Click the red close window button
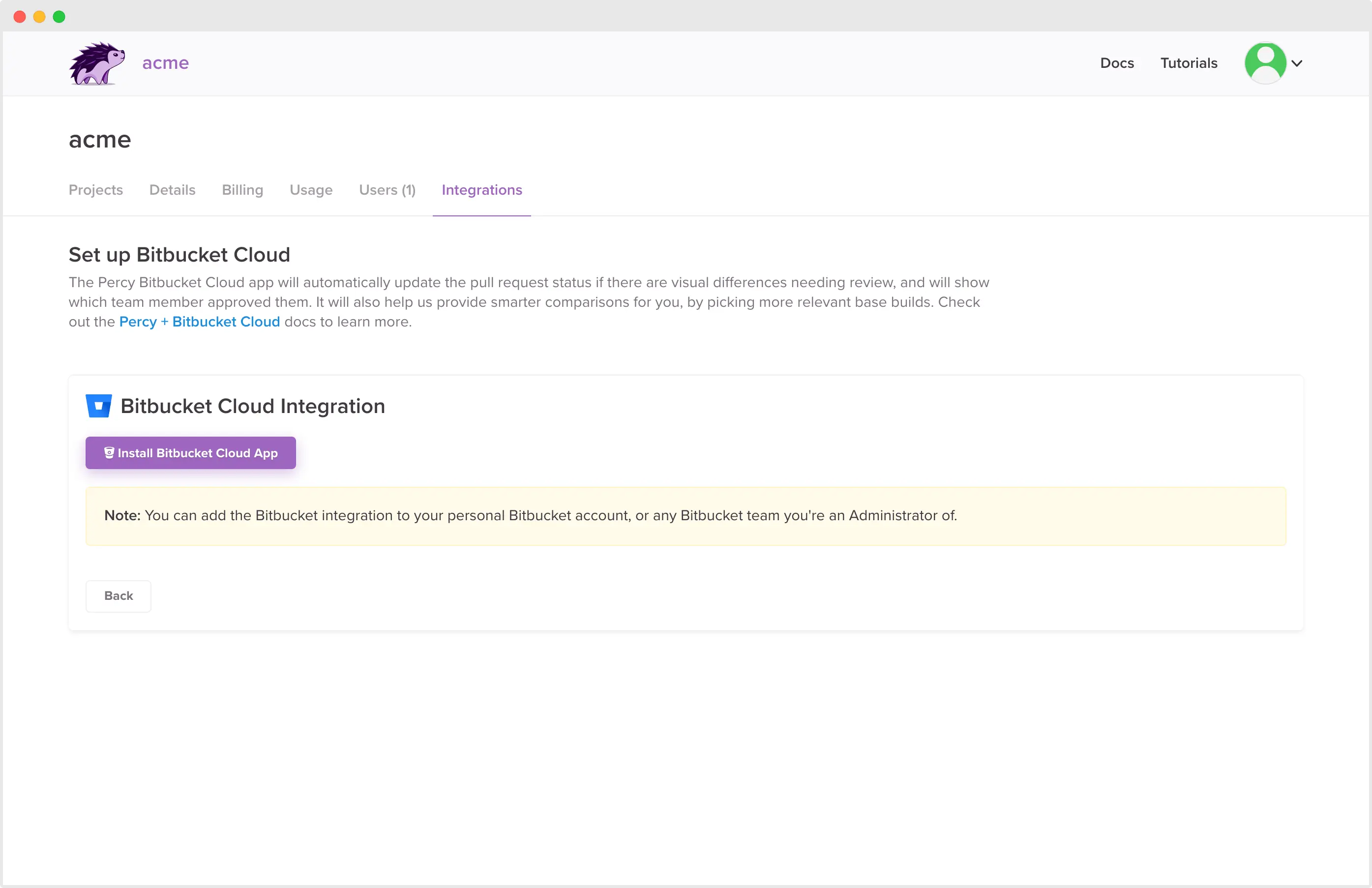Viewport: 1372px width, 888px height. point(20,16)
